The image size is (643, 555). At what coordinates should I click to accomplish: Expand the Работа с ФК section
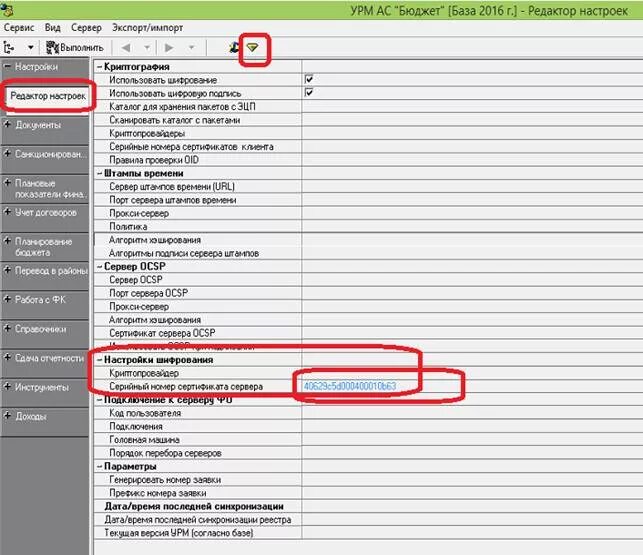(x=7, y=299)
